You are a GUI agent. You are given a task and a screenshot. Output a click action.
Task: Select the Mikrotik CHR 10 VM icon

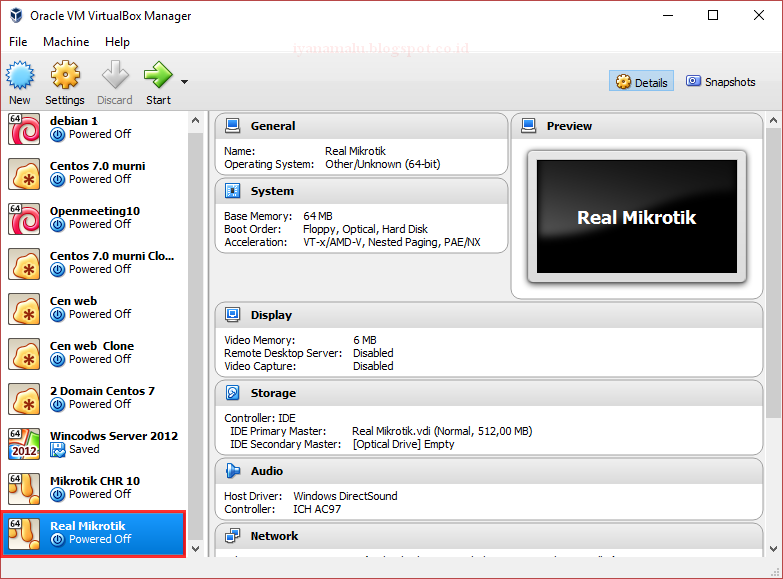(x=24, y=489)
